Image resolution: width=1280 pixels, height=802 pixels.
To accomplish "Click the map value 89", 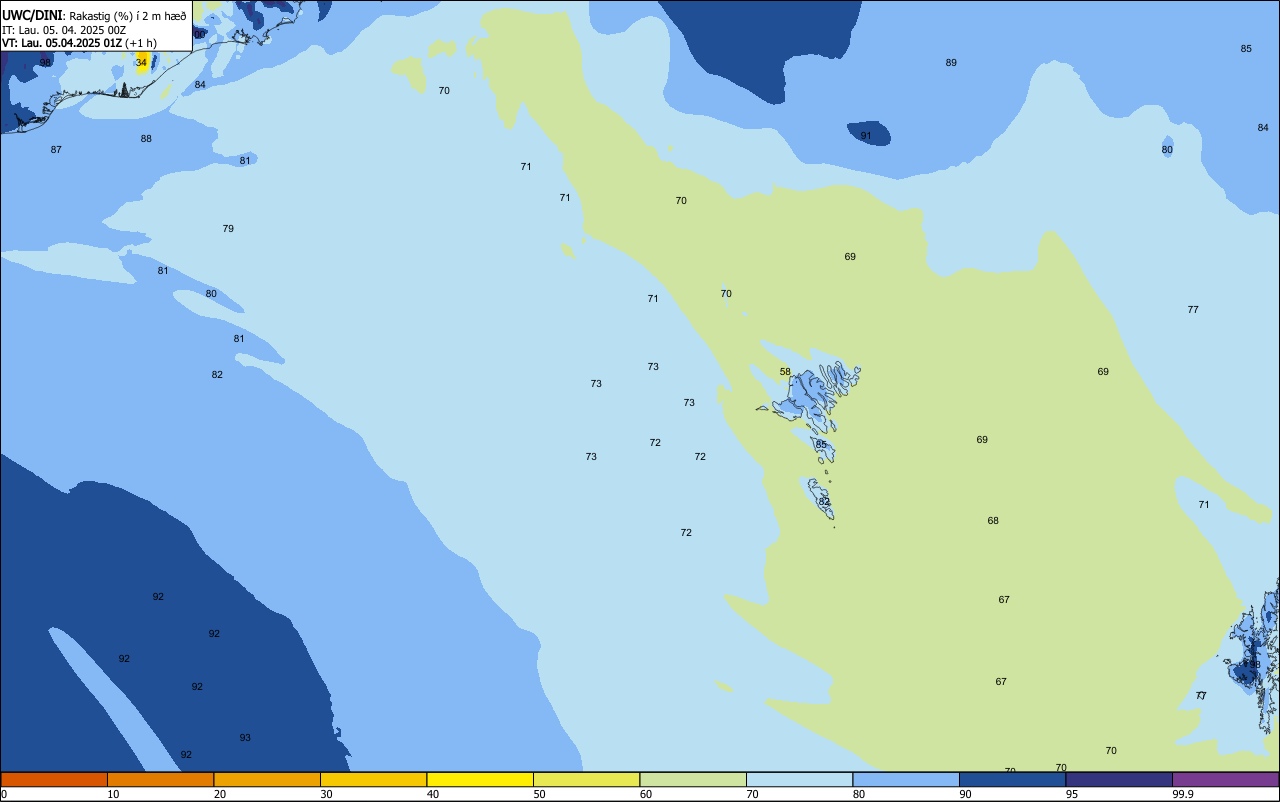I will [951, 63].
